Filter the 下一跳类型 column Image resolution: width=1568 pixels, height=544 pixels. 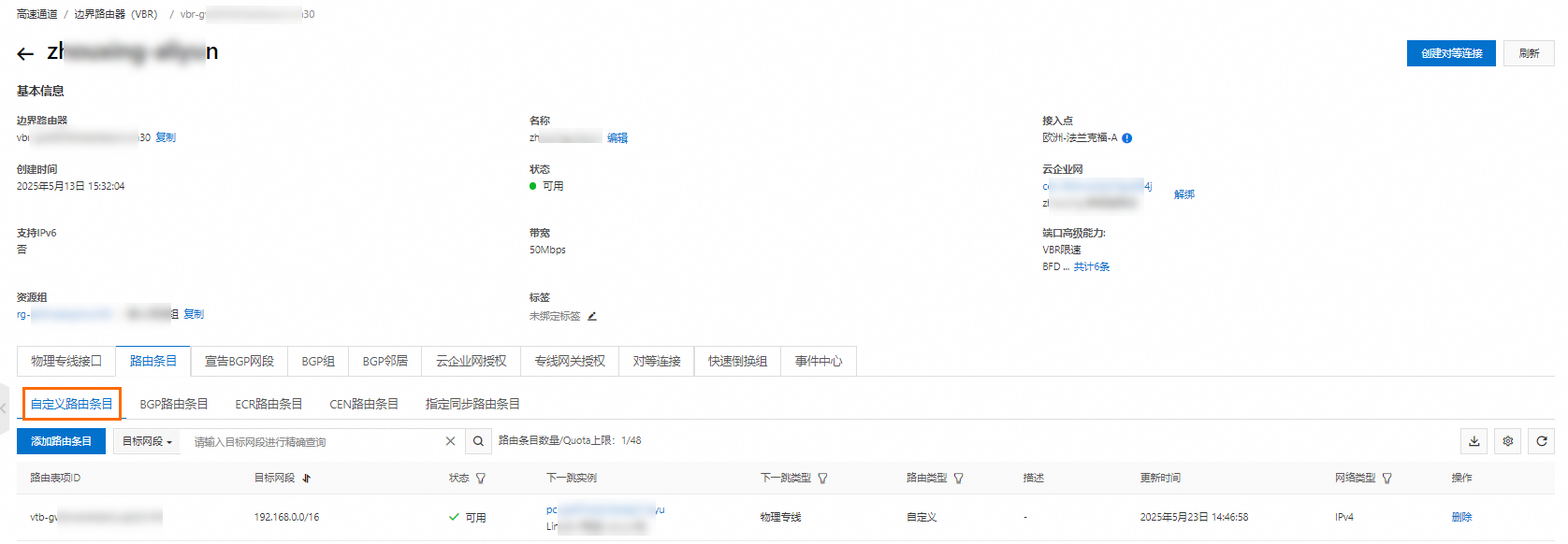(x=823, y=479)
